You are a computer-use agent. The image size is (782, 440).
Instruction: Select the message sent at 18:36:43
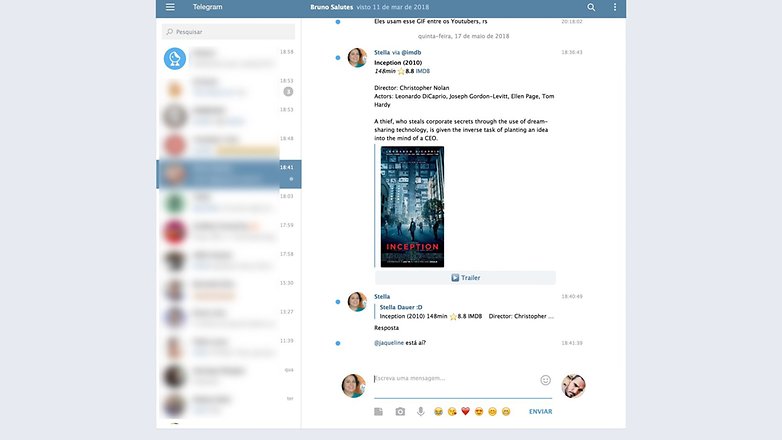click(x=338, y=58)
